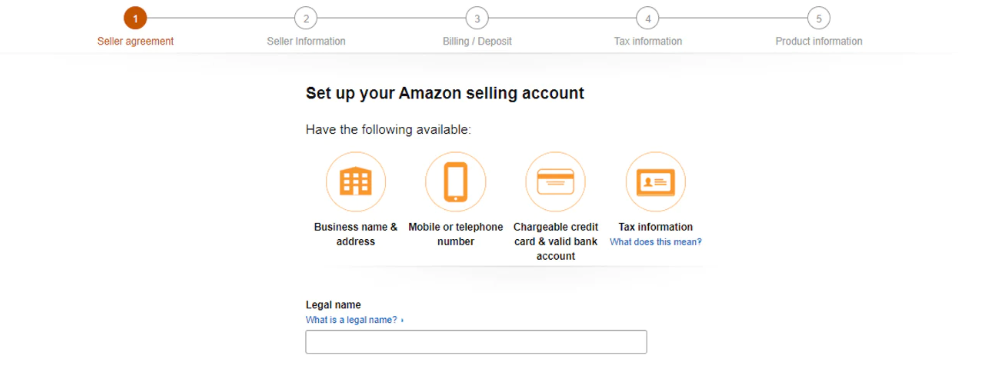The width and height of the screenshot is (988, 388).
Task: Click the 'Mobile or telephone number' label
Action: click(x=456, y=234)
